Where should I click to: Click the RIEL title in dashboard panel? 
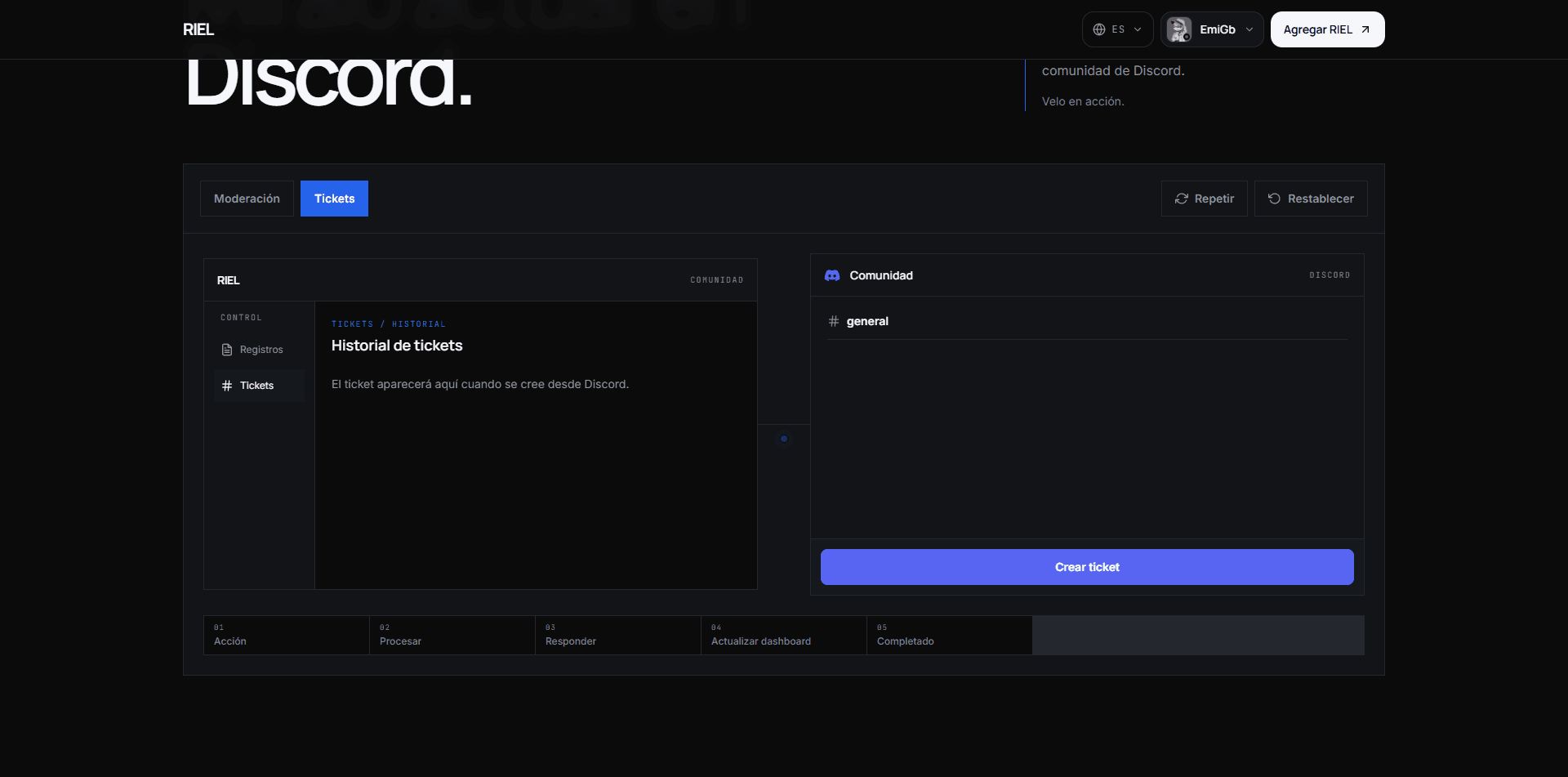click(229, 280)
